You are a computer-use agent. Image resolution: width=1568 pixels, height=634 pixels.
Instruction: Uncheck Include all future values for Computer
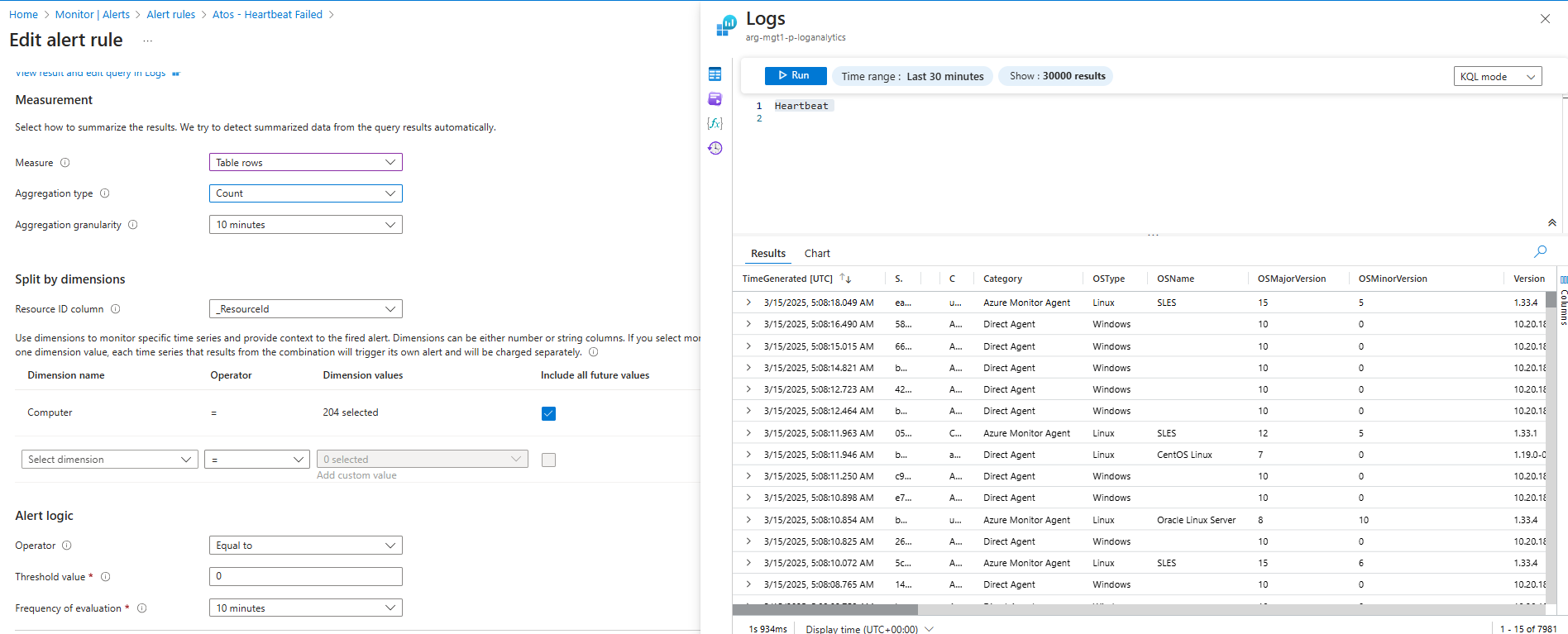pyautogui.click(x=548, y=413)
